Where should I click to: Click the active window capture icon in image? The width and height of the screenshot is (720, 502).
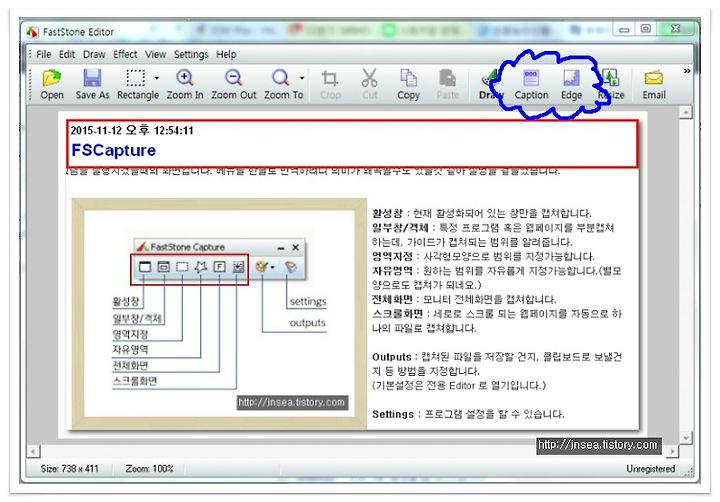pos(145,266)
